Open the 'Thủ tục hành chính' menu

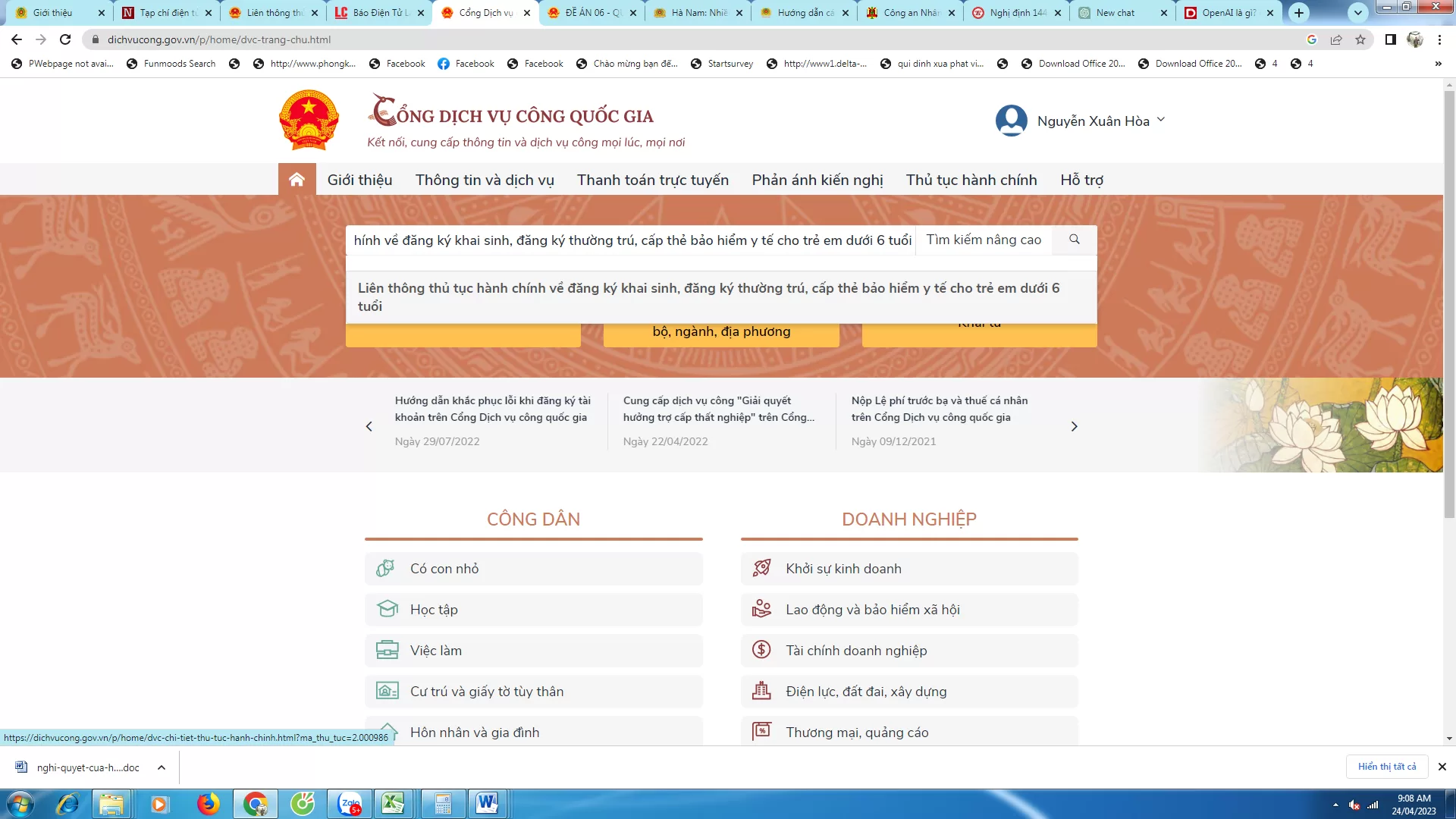971,180
